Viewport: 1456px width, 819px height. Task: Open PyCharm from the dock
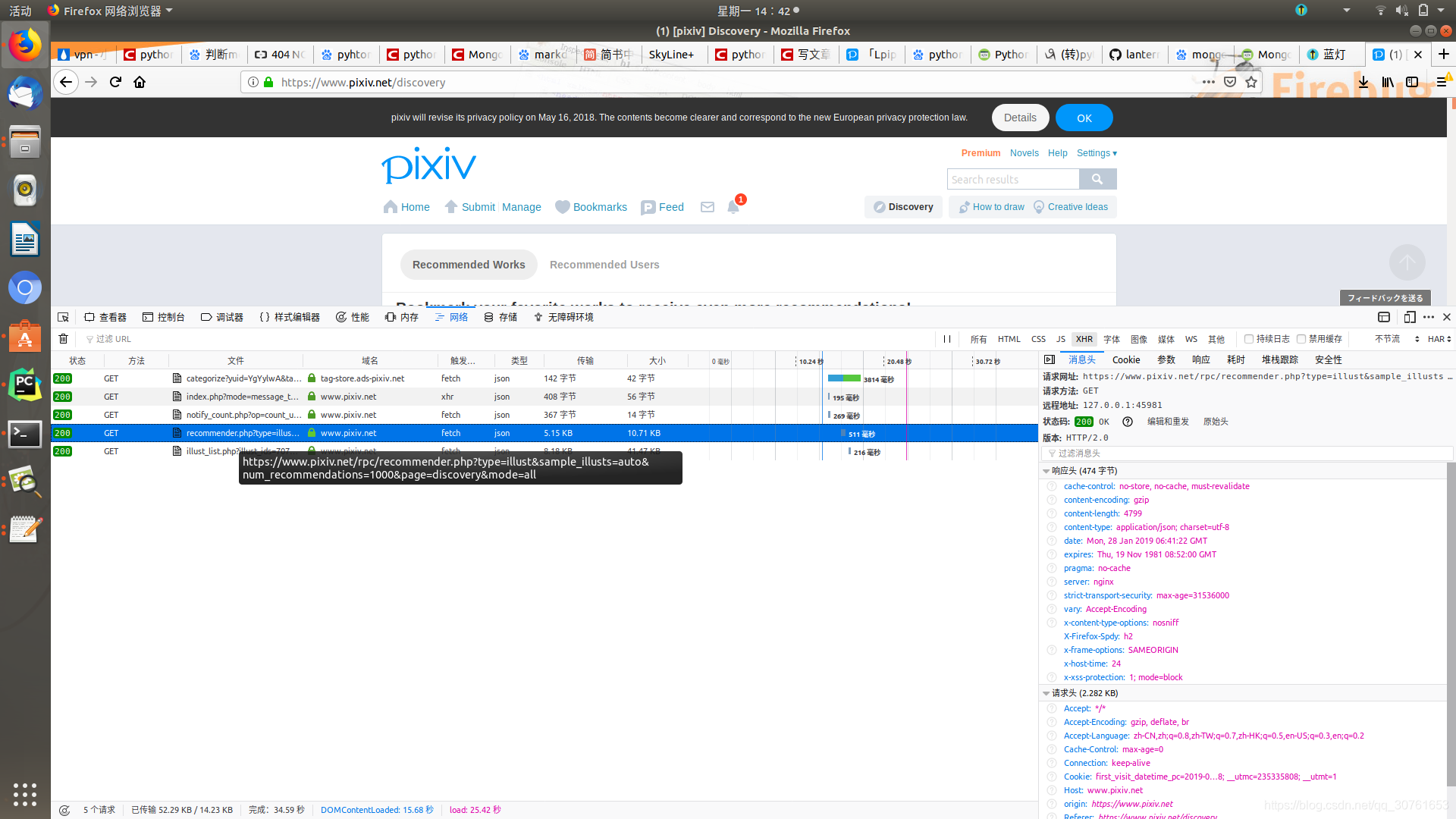pyautogui.click(x=25, y=385)
